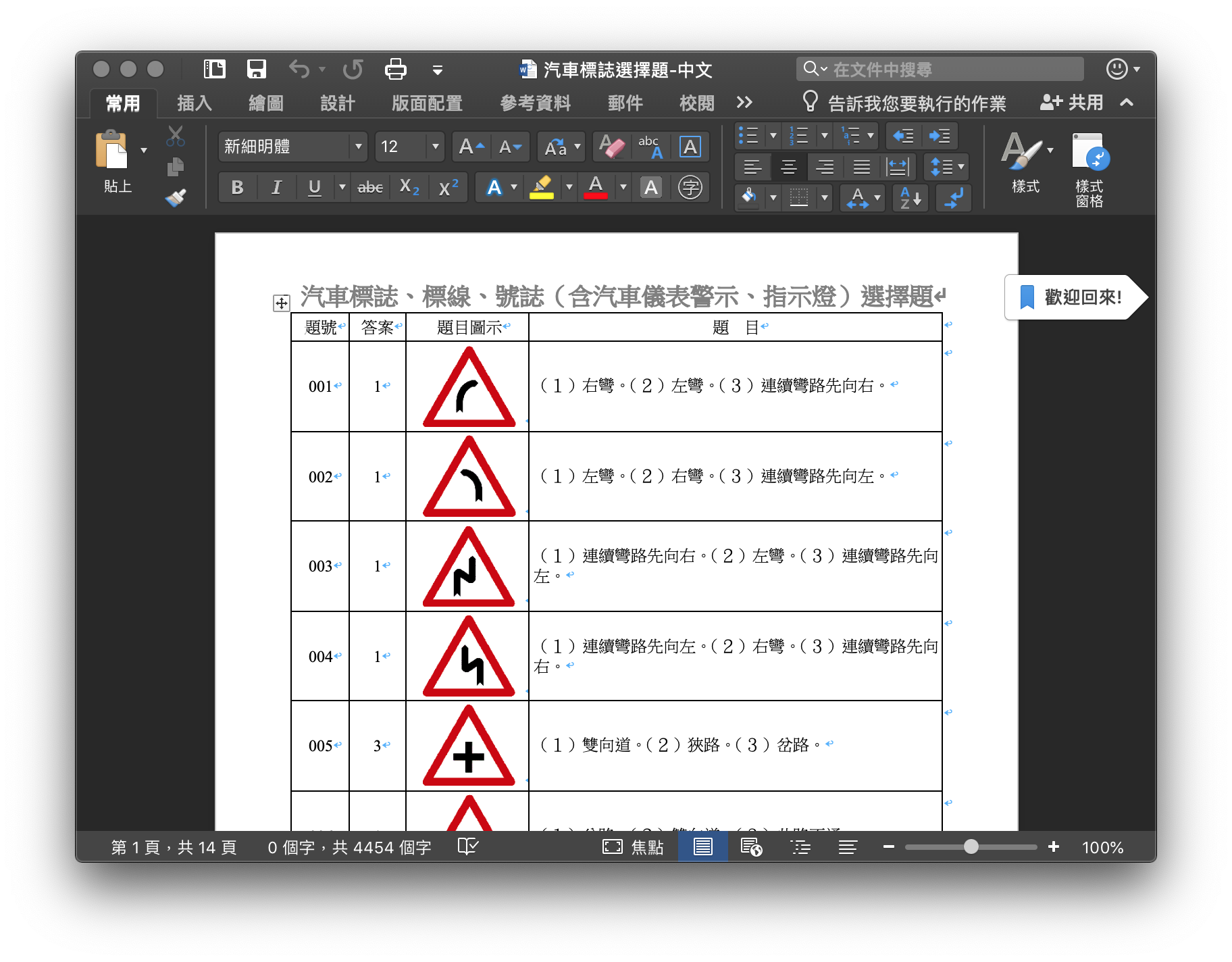Toggle Italic text formatting
Screen dimensions: 1232x962
276,187
